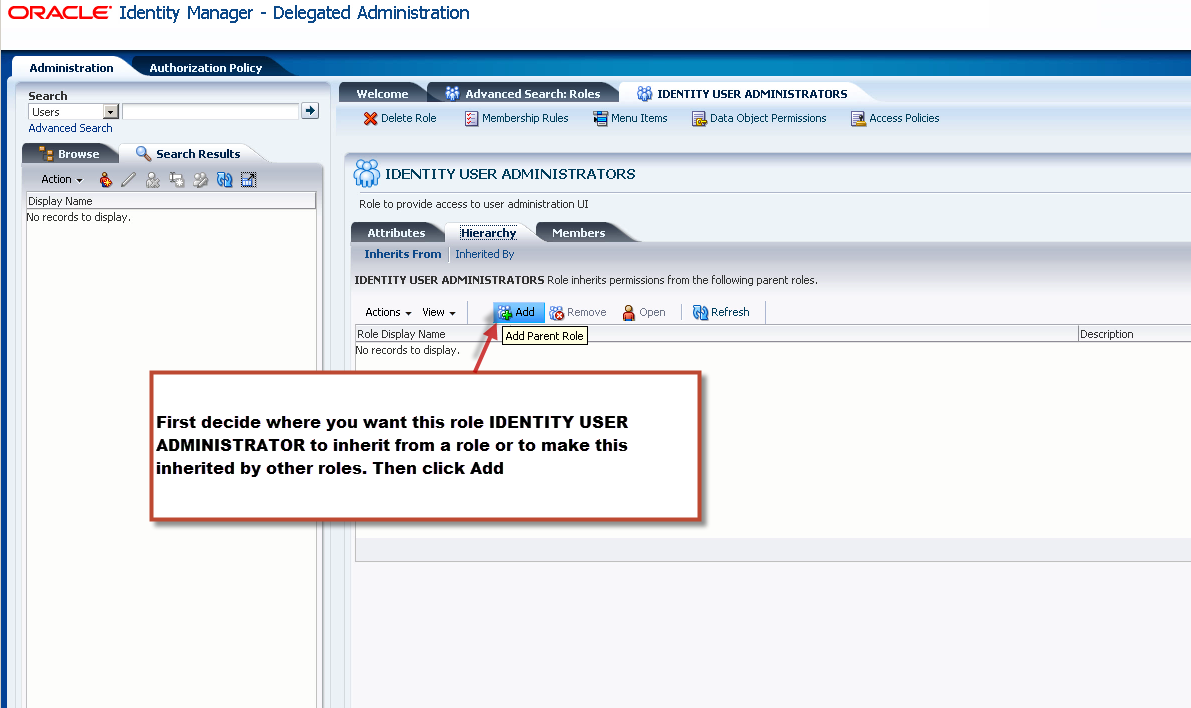Click the Membership Rules checklist icon
The image size is (1191, 708).
(472, 119)
